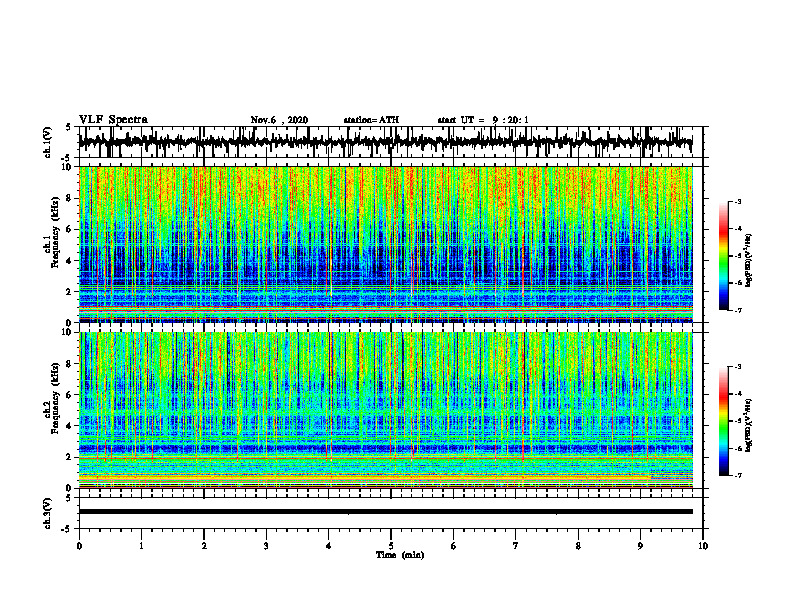Click time axis tick label "3"
Screen dimensions: 792x612
[266, 546]
